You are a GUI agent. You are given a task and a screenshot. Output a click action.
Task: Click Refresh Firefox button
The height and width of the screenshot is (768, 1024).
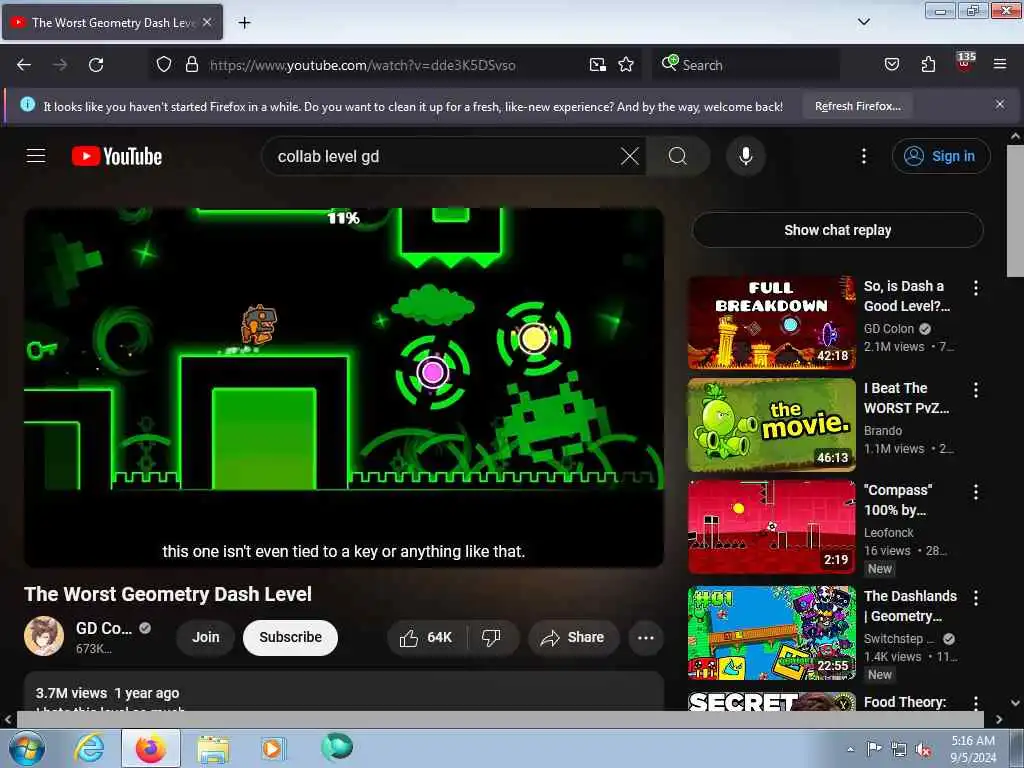(857, 106)
